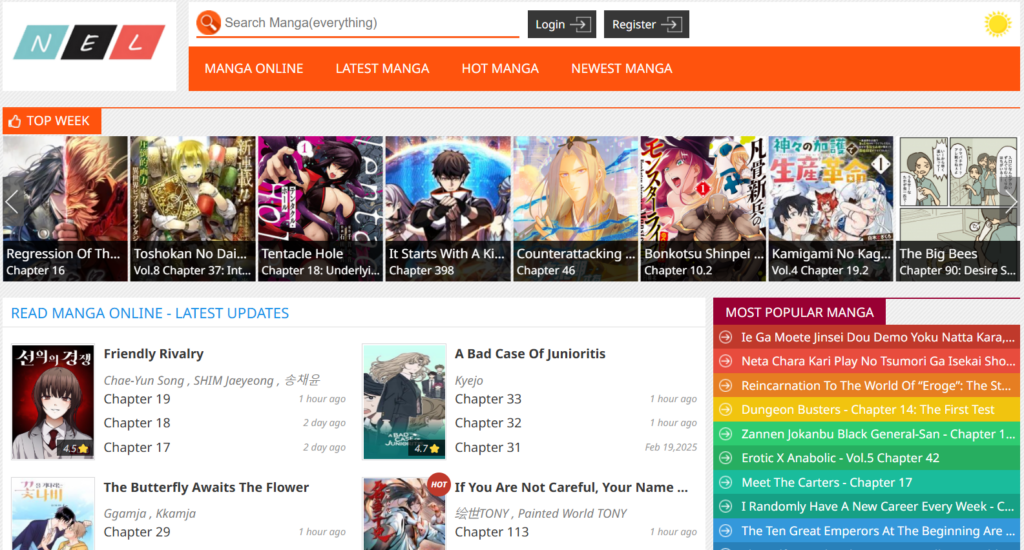Open Junioritis Chapter 32
This screenshot has width=1024, height=550.
point(488,423)
